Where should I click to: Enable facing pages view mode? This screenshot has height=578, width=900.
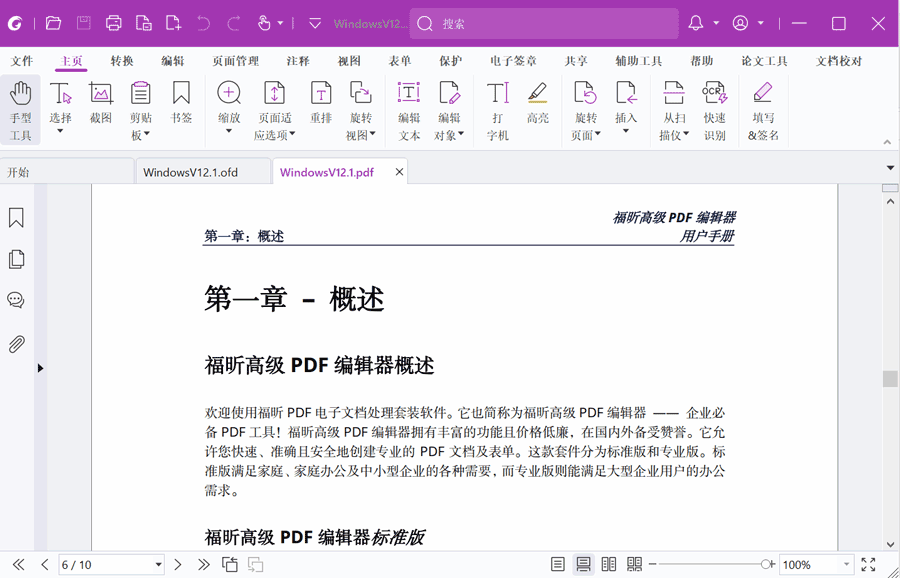[x=608, y=564]
